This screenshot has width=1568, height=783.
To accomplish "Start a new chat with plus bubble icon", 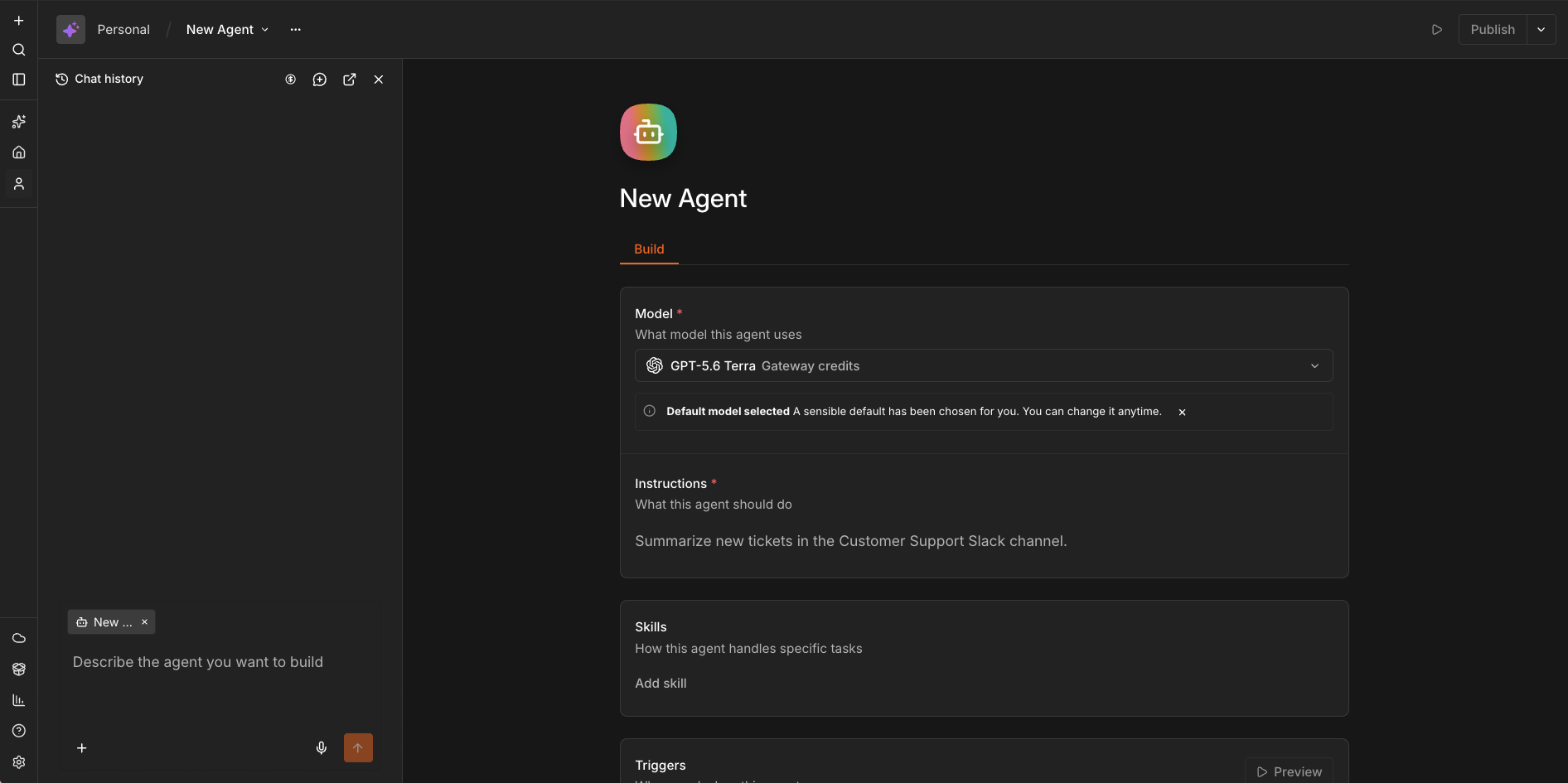I will click(320, 80).
